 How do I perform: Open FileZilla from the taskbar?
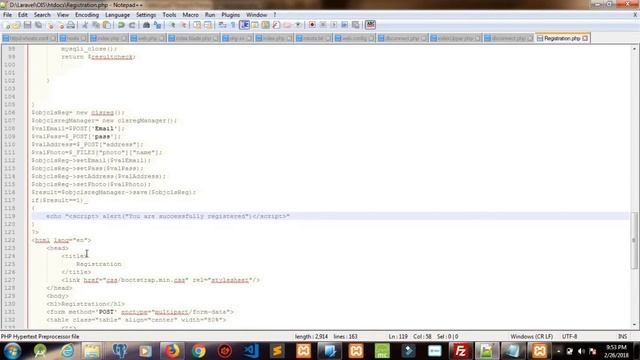(x=460, y=351)
